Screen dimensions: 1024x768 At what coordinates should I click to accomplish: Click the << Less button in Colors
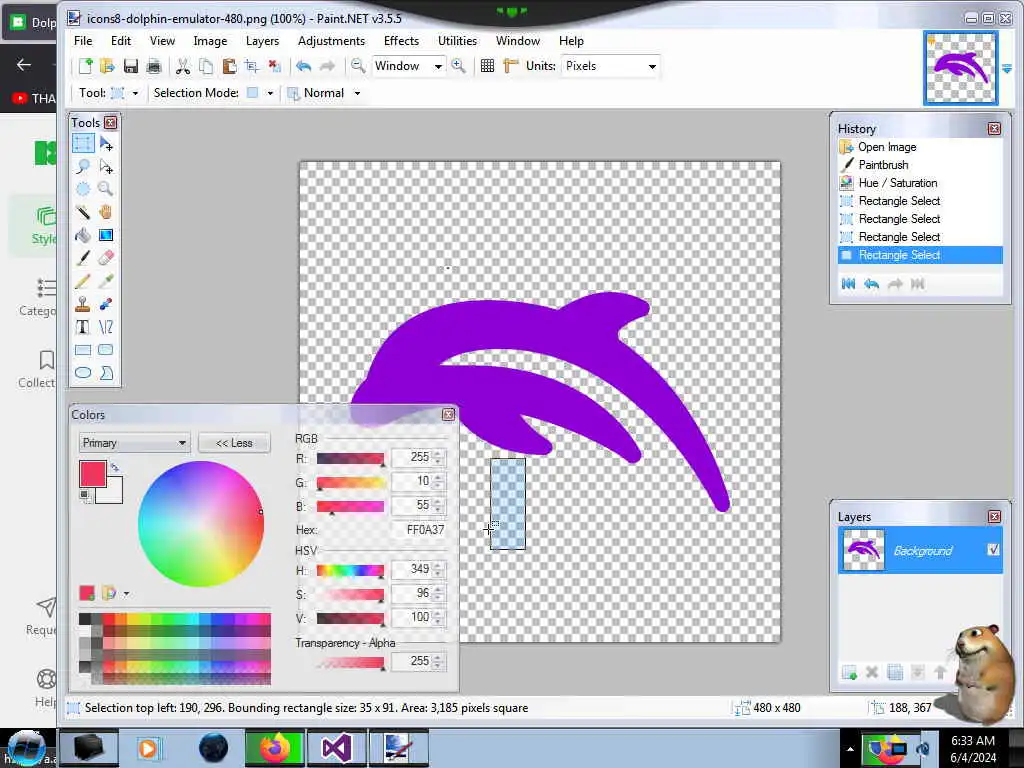click(234, 443)
